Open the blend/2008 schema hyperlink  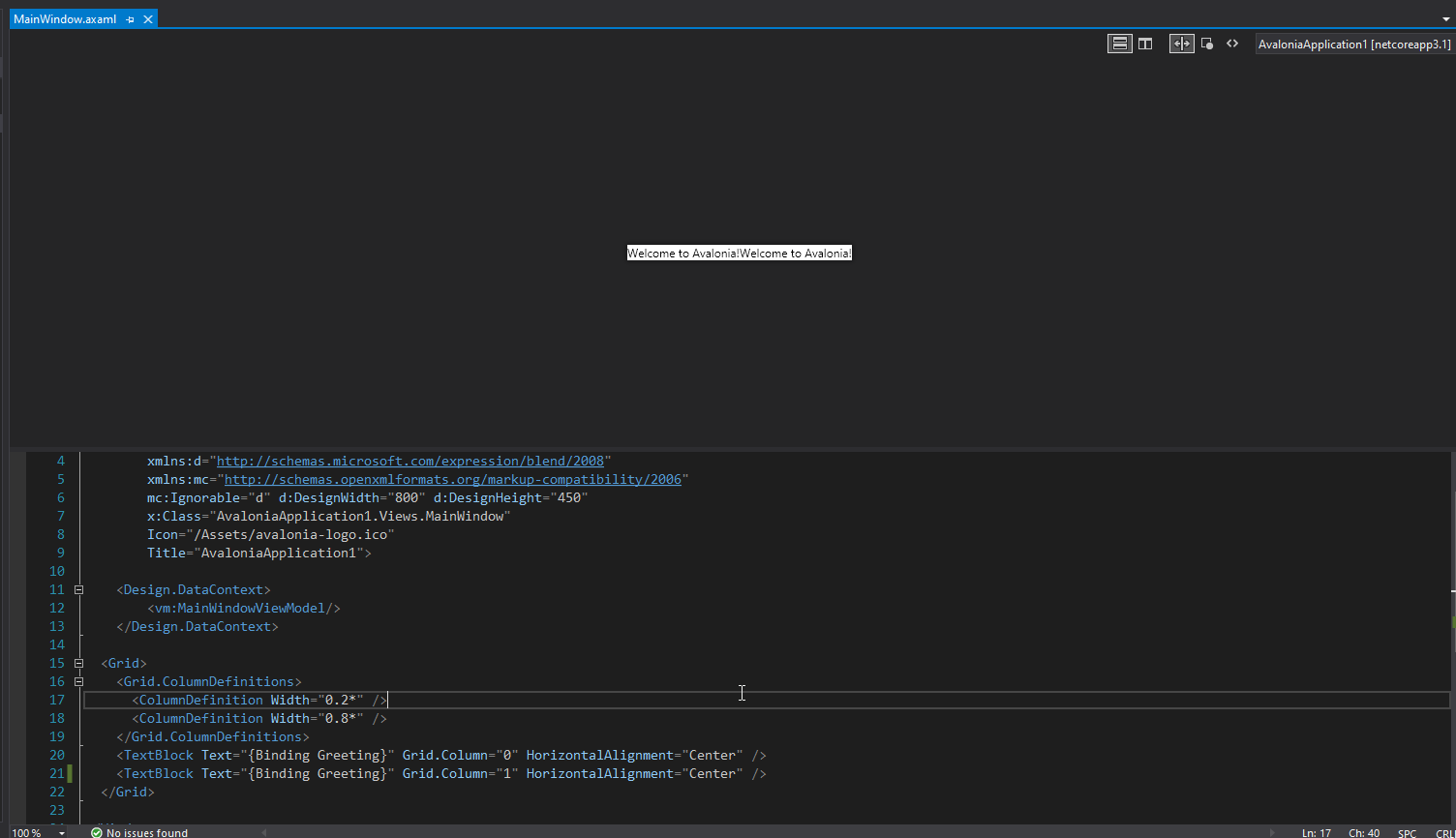click(410, 461)
